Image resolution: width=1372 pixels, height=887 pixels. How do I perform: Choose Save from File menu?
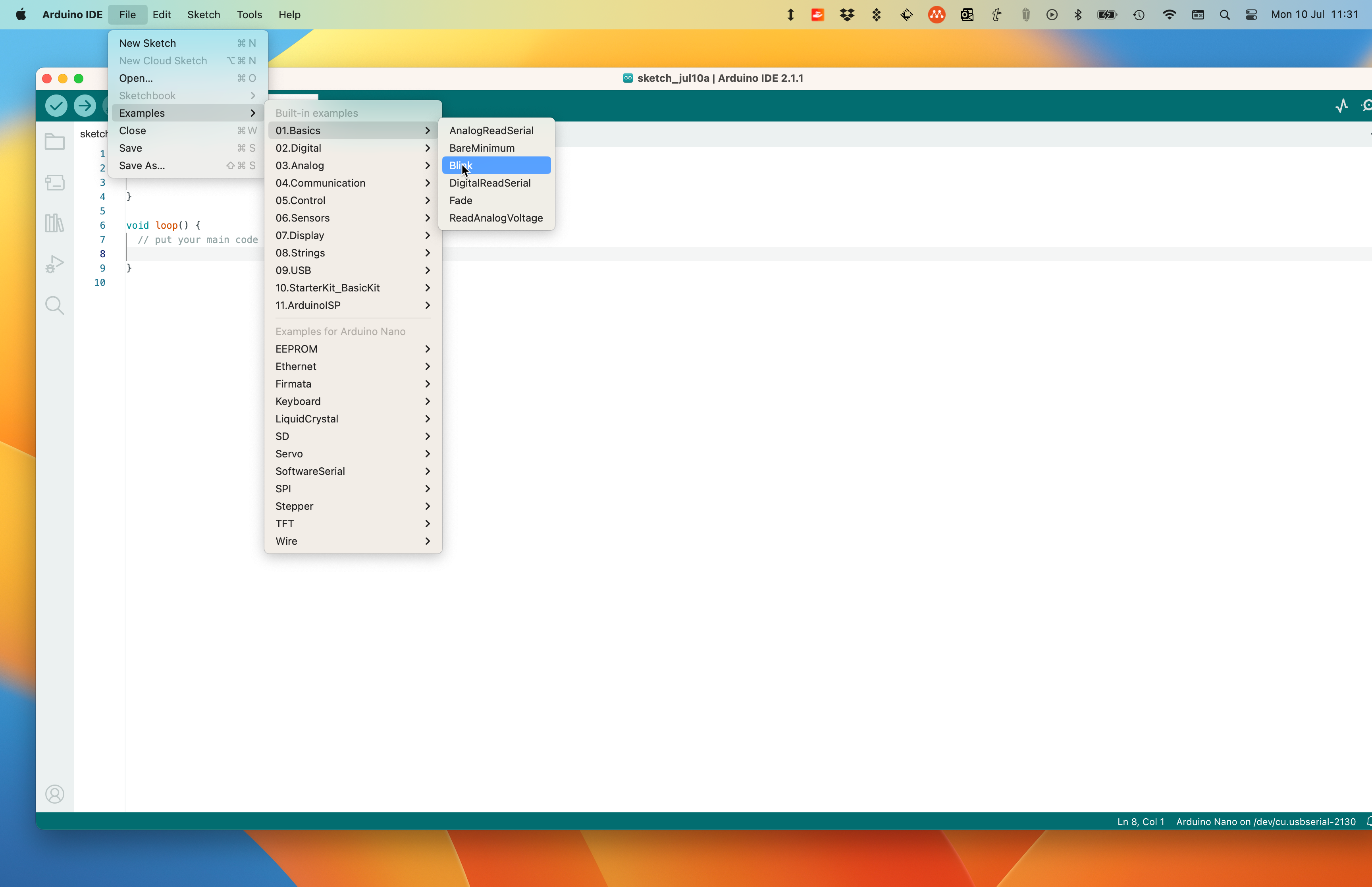(x=188, y=148)
